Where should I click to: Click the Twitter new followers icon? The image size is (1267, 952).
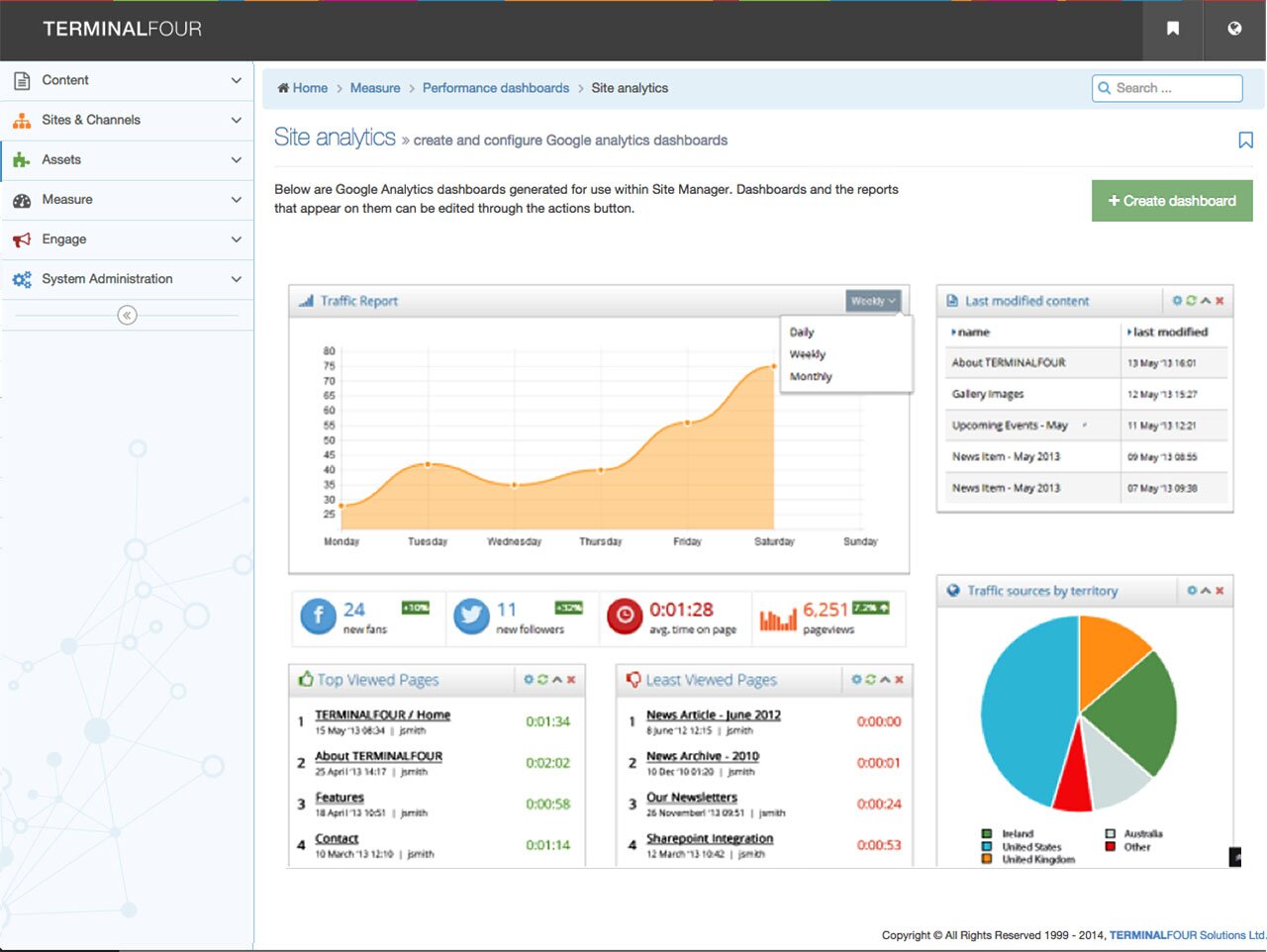tap(471, 616)
